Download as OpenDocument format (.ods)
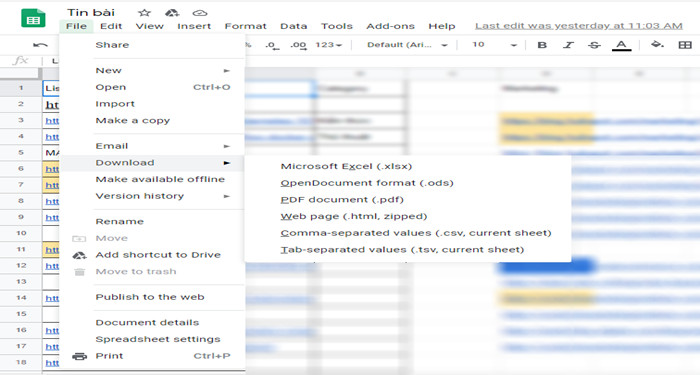 [x=408, y=183]
